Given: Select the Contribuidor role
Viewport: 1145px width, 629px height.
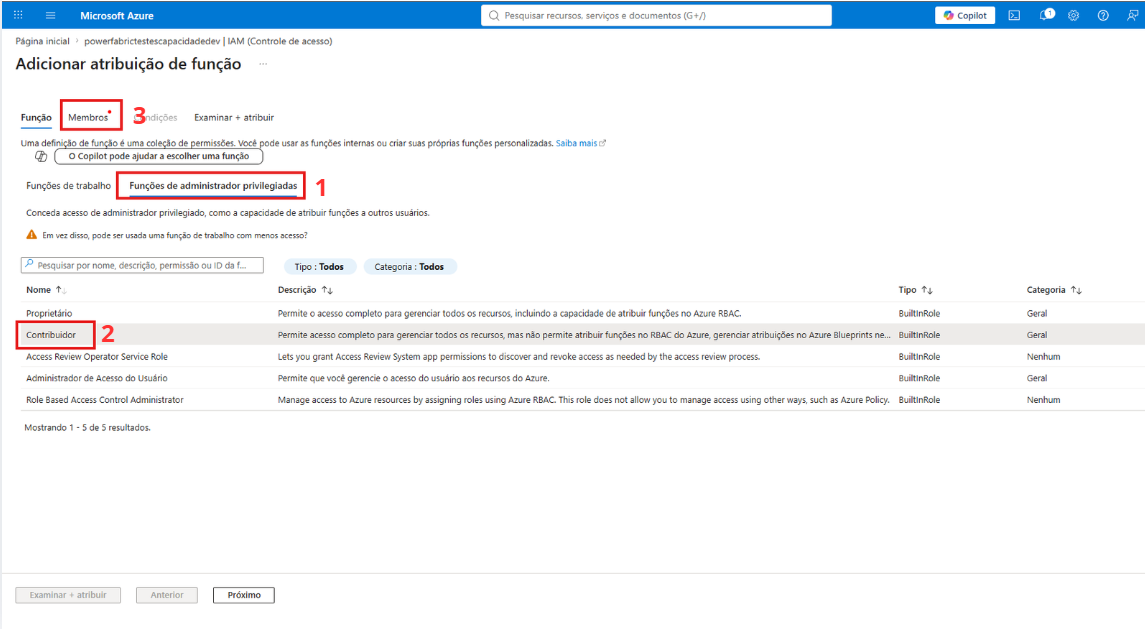Looking at the screenshot, I should coord(51,335).
